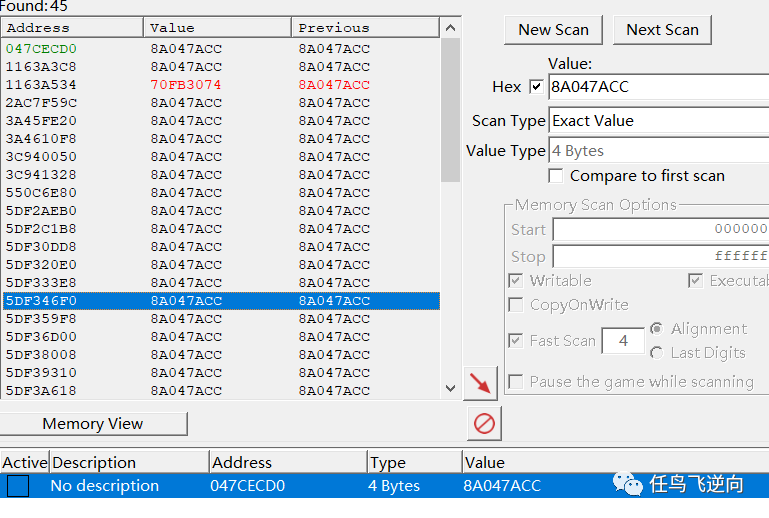Toggle the Executable checkbox
769x518 pixels.
[695, 281]
